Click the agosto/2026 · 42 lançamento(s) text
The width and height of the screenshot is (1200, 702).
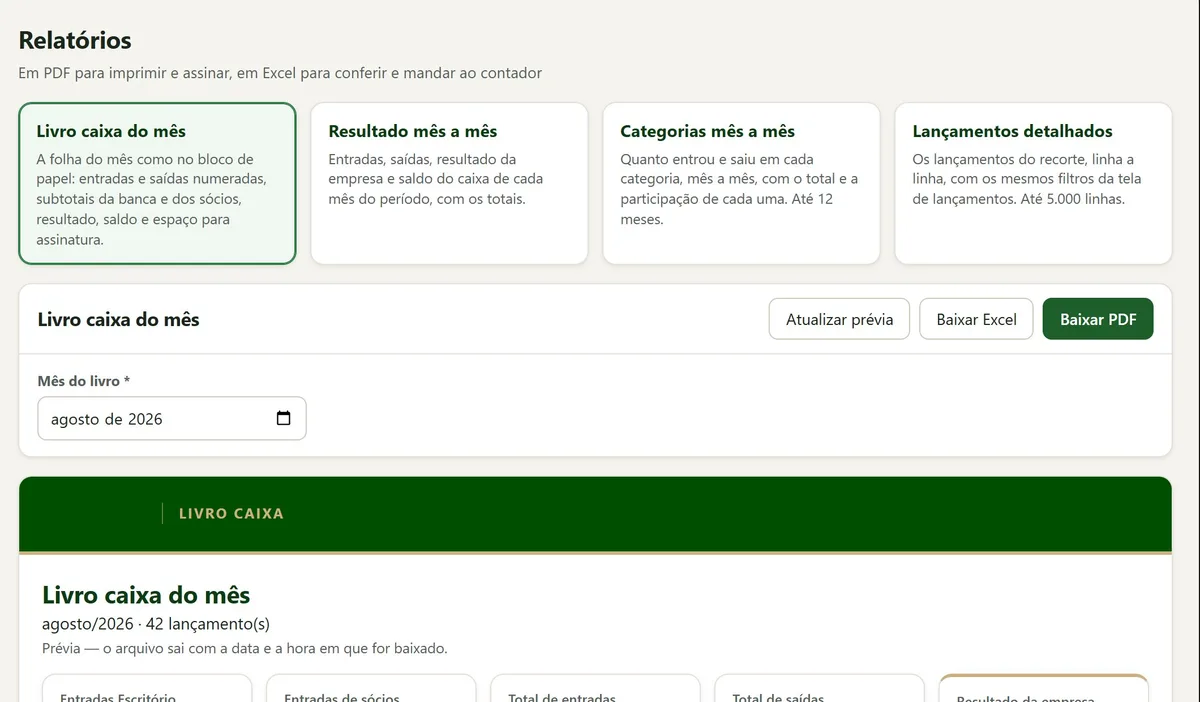pyautogui.click(x=156, y=624)
